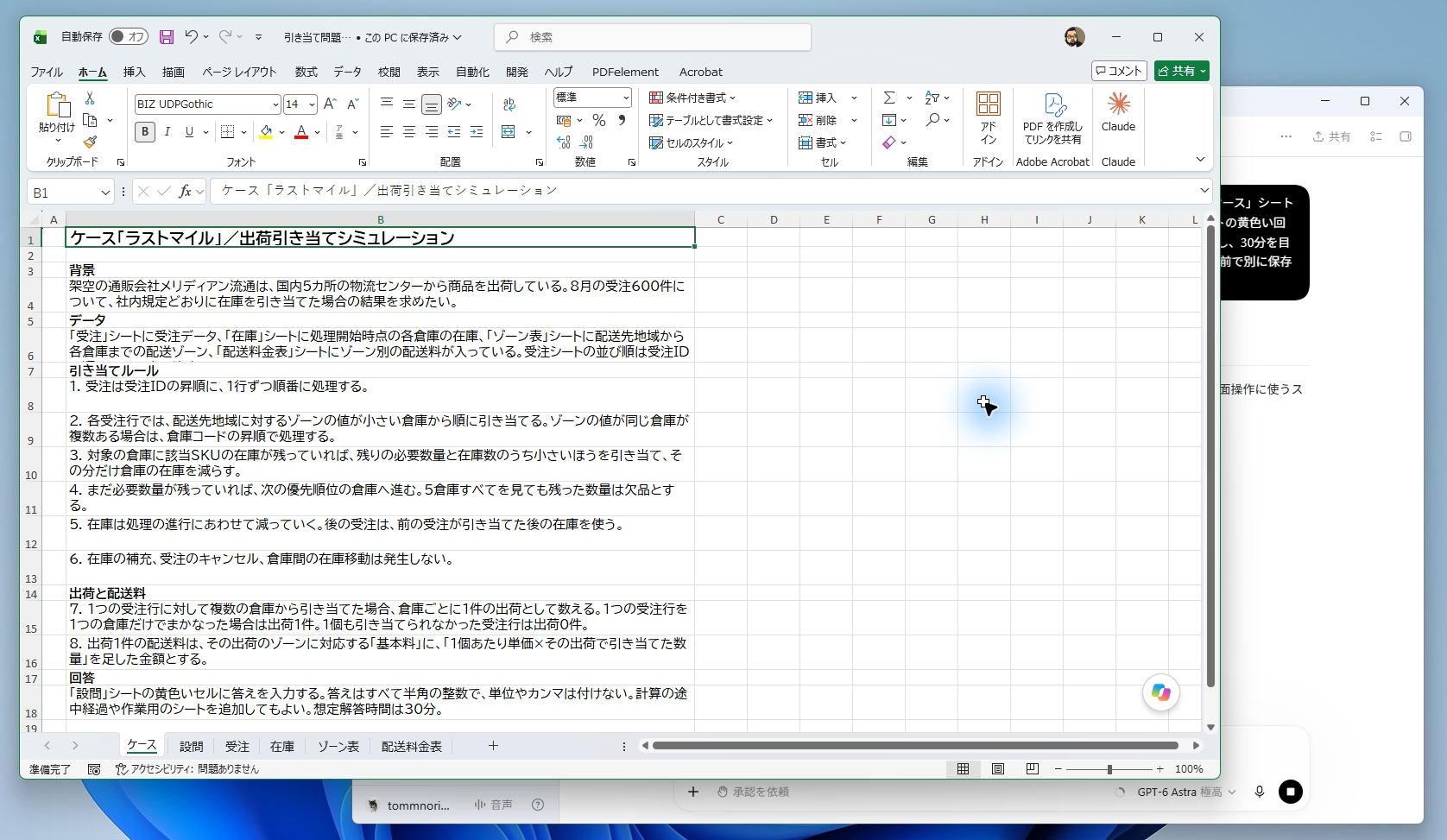The width and height of the screenshot is (1447, 840).
Task: Click the Comma Style icon
Action: [x=622, y=121]
